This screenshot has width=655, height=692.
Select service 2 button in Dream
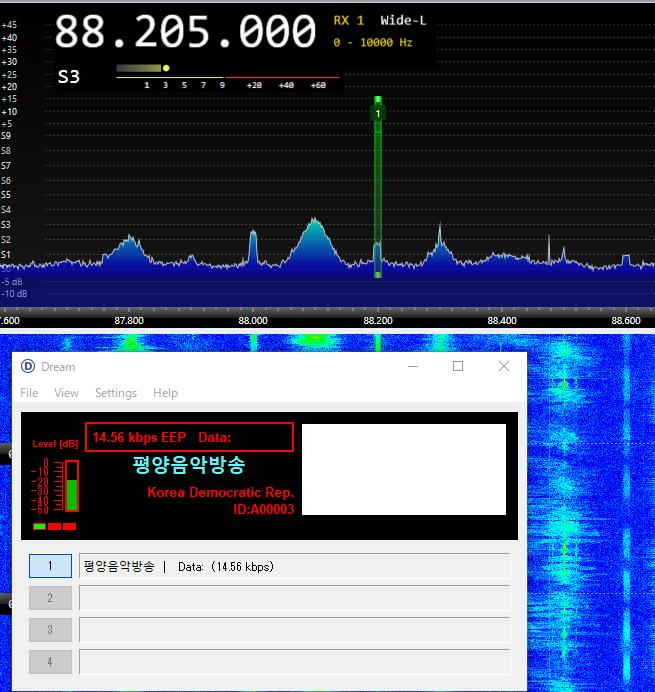point(50,598)
